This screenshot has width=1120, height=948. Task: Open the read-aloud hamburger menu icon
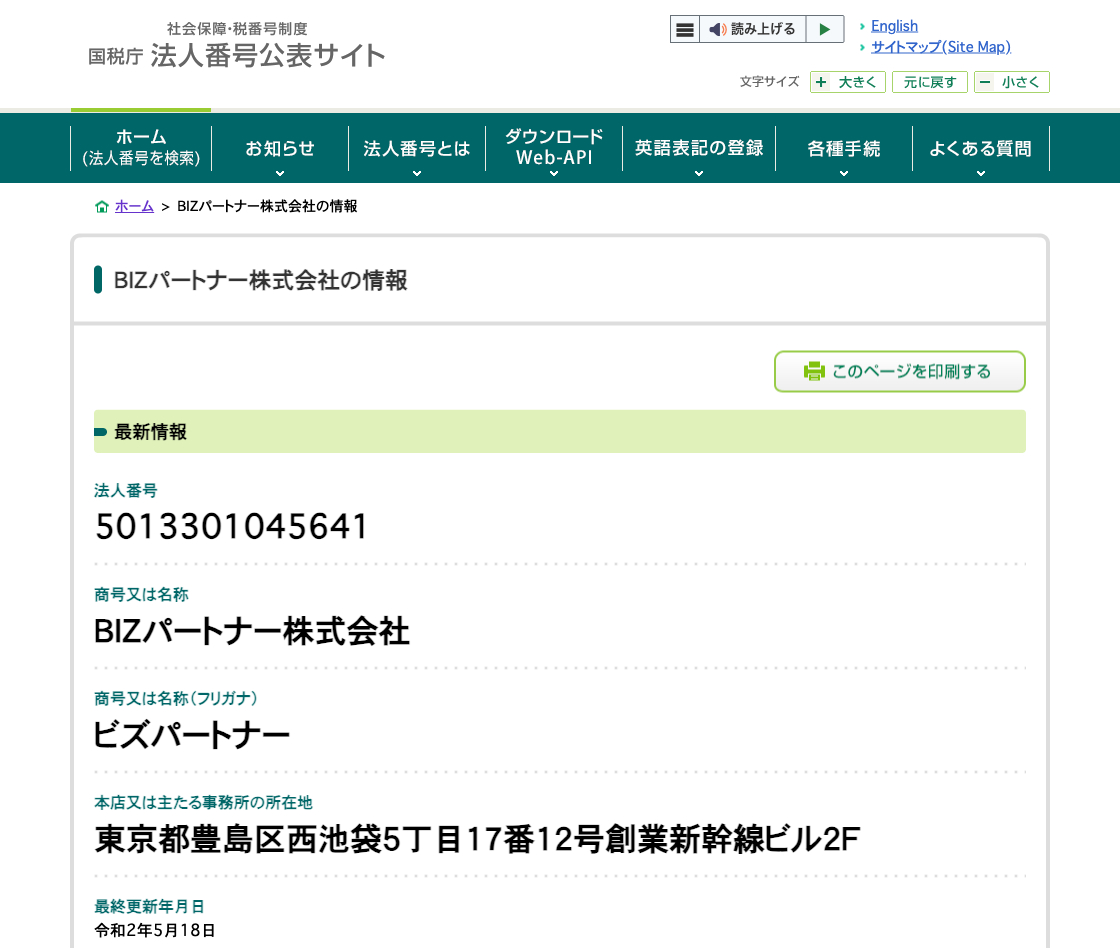(x=684, y=29)
